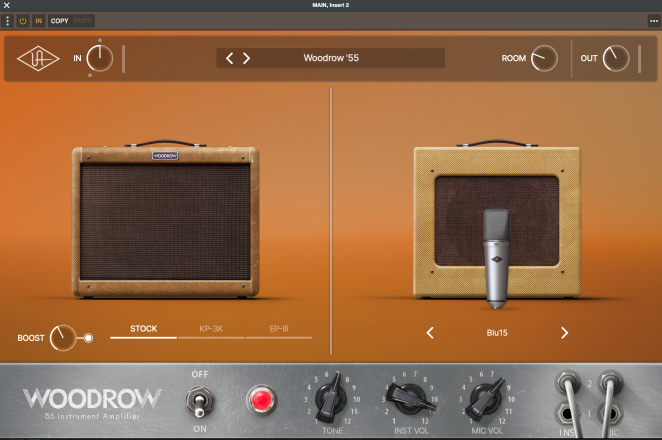Go to previous preset with left arrow
Screen dimensions: 662x440
click(x=230, y=58)
